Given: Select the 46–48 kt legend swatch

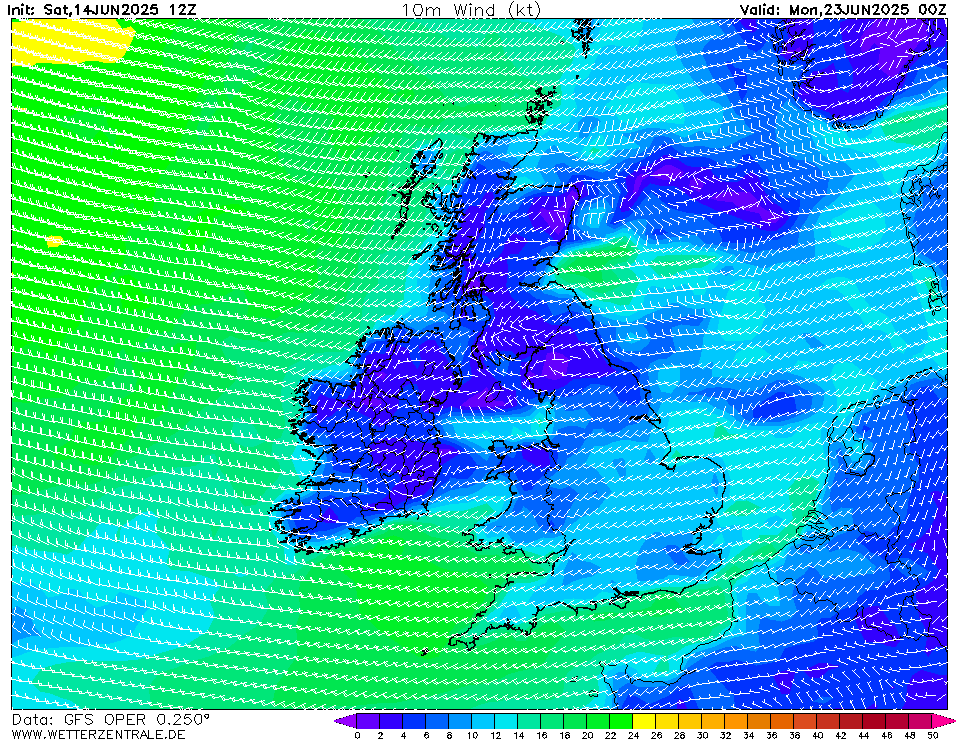Looking at the screenshot, I should coord(898,720).
